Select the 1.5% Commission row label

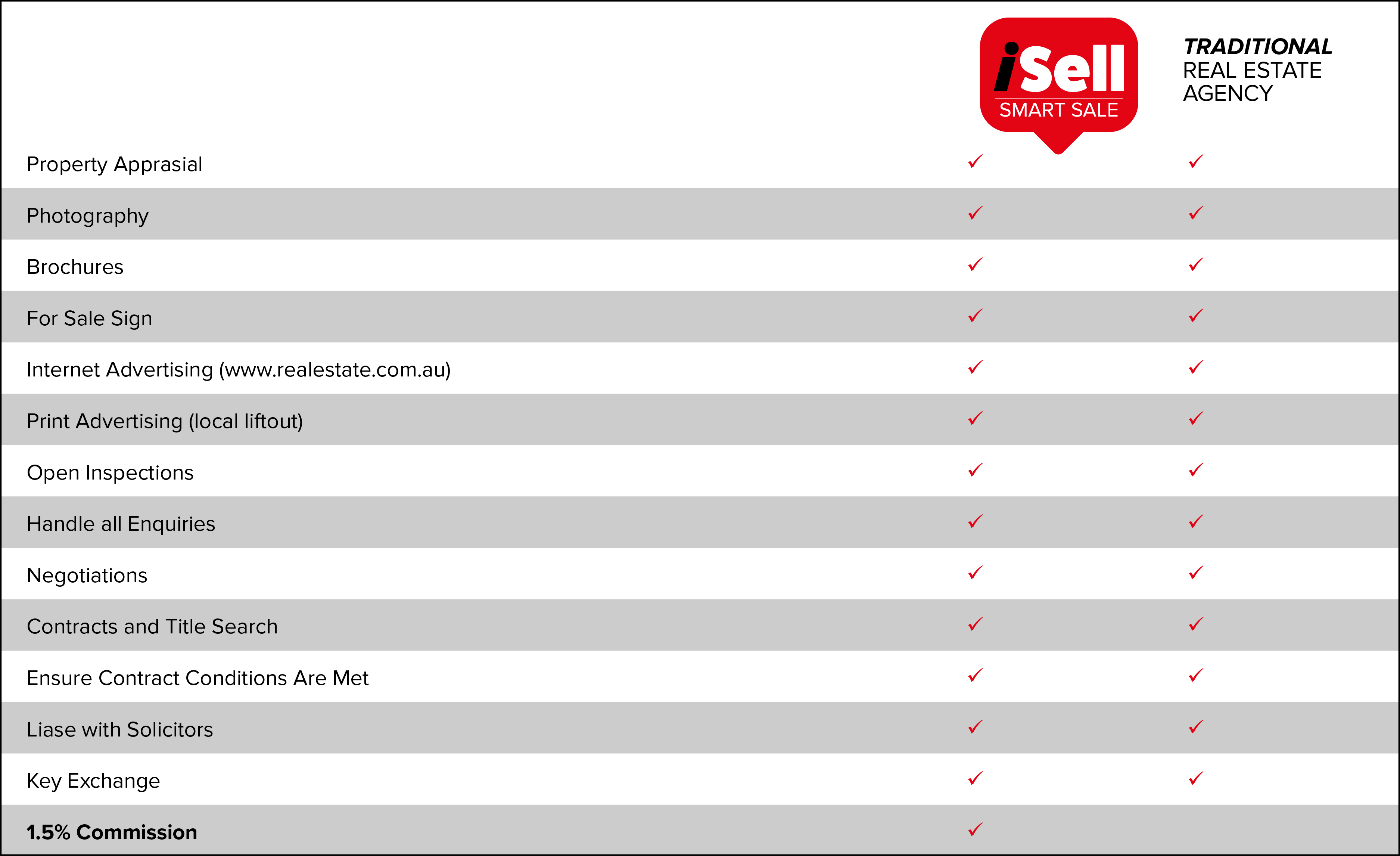112,832
